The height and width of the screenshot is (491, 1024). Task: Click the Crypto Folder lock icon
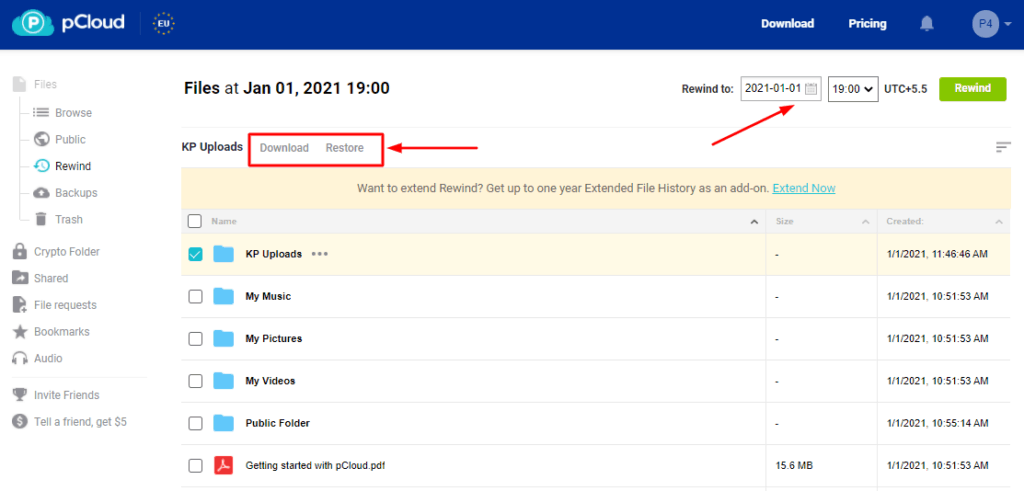[20, 251]
